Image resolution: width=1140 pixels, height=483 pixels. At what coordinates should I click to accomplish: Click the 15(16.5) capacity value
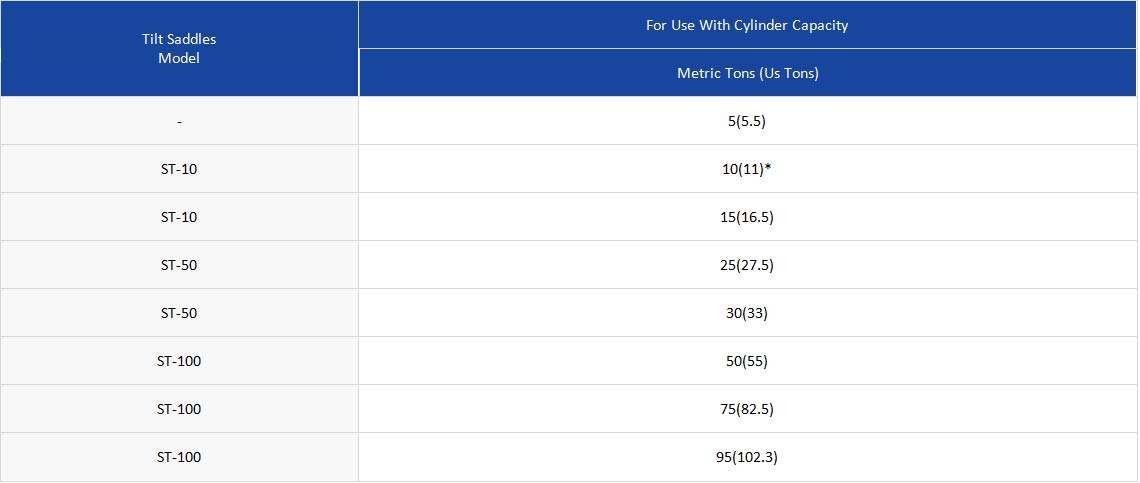click(x=747, y=217)
